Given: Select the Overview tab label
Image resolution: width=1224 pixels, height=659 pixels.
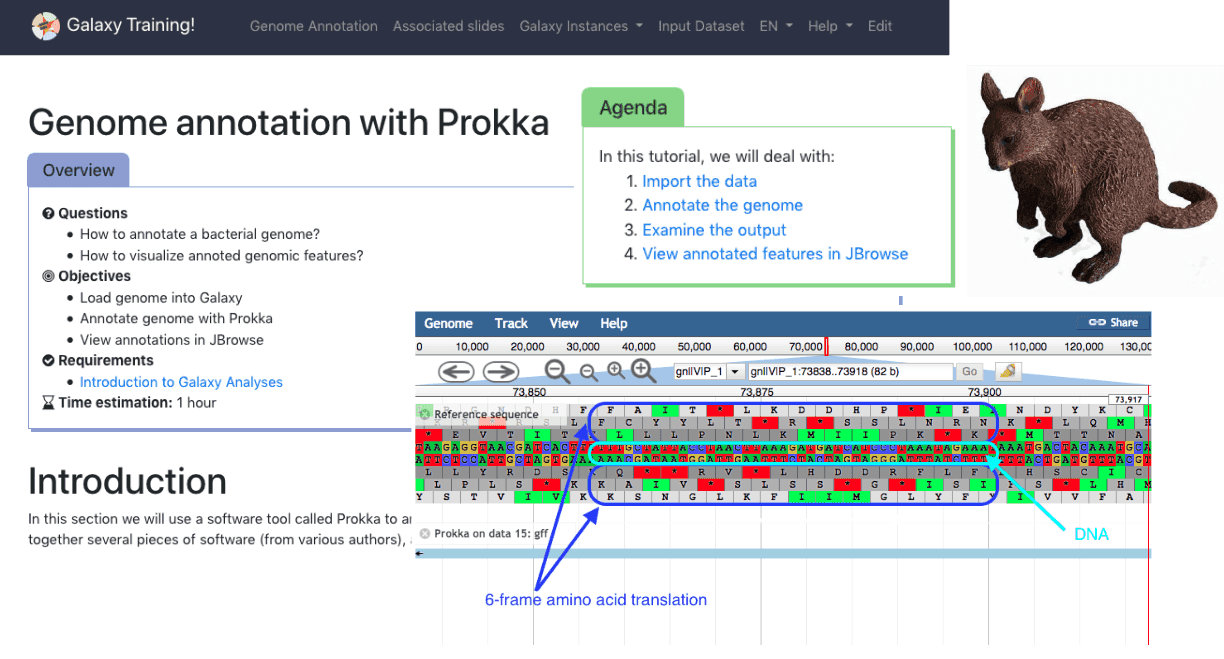Looking at the screenshot, I should (78, 170).
